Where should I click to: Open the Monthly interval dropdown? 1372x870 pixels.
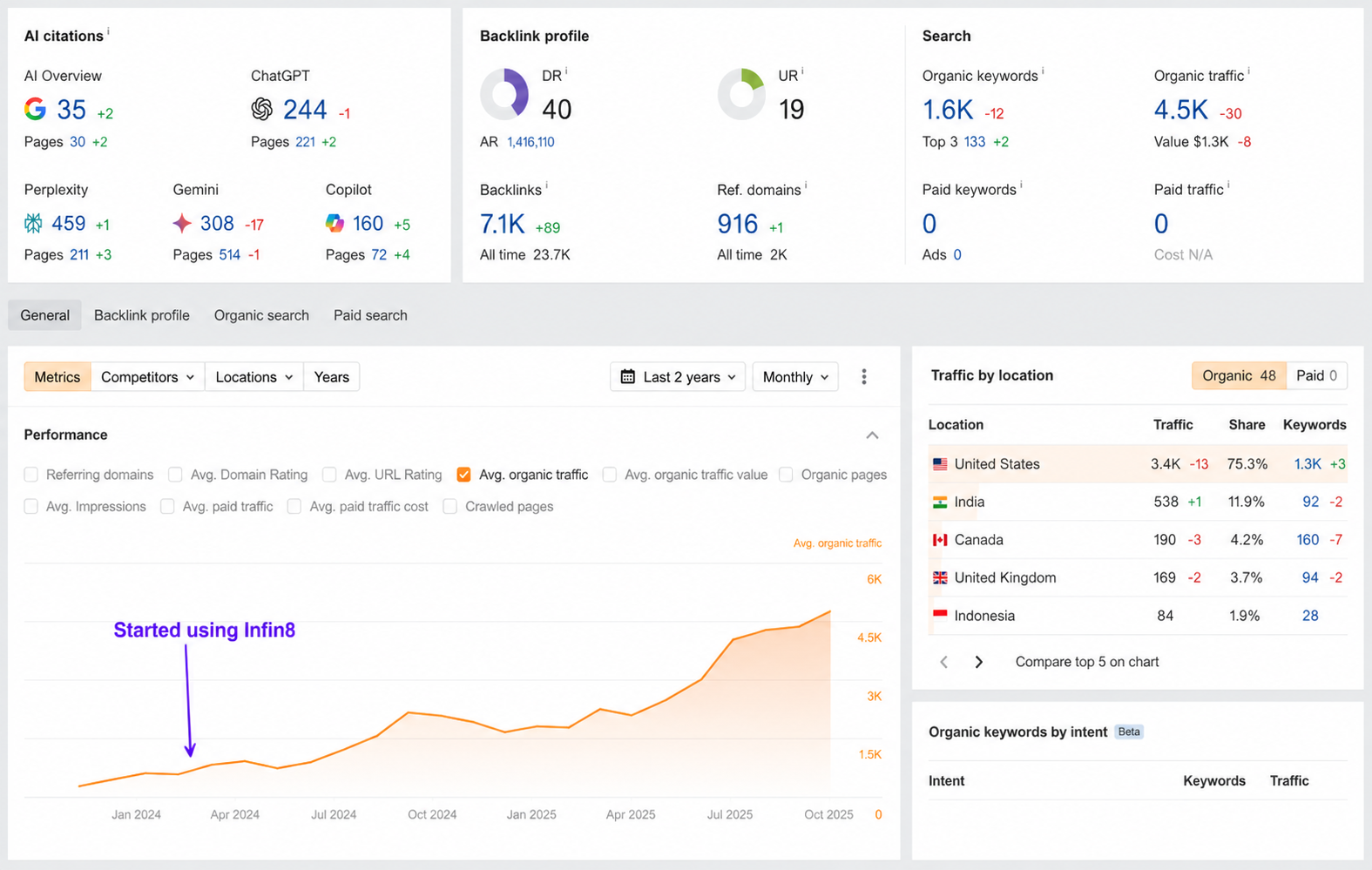(x=795, y=377)
